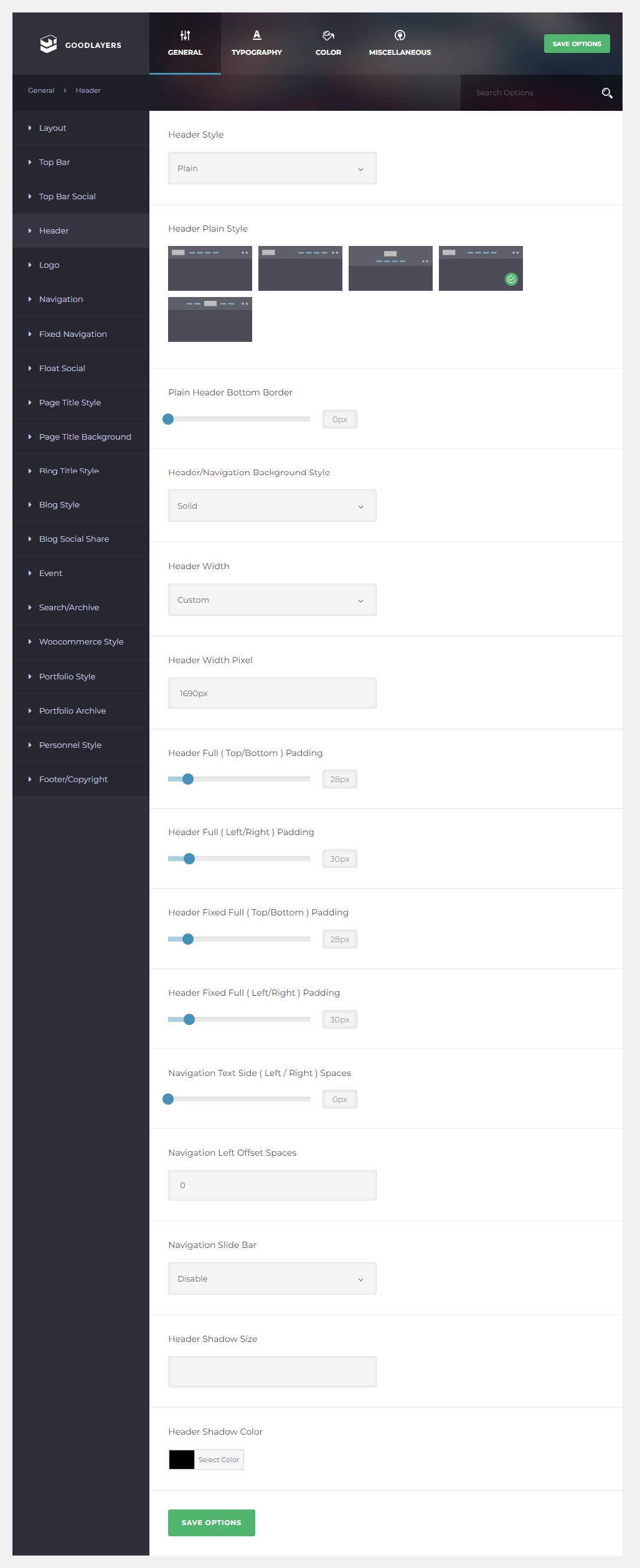Open the Header Style dropdown

pos(272,169)
